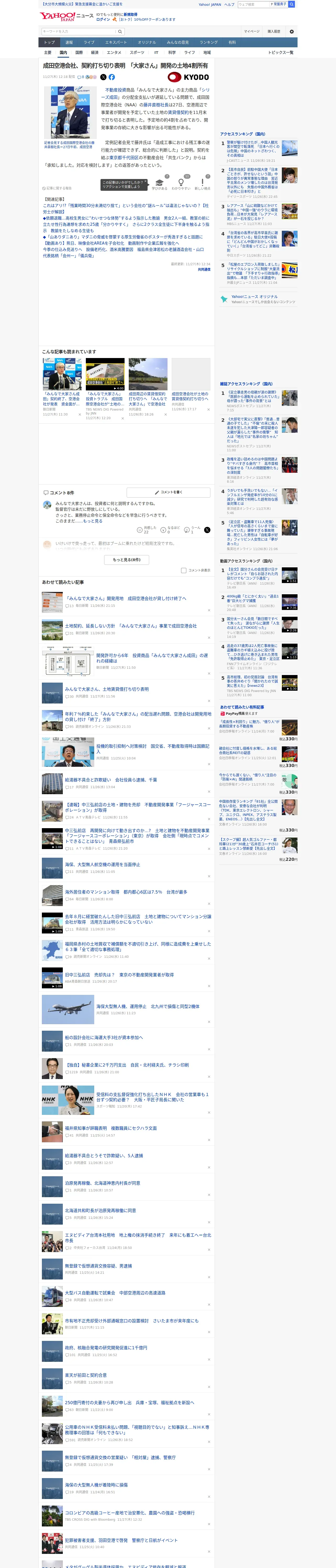Click the コメントを書く button

168,492
